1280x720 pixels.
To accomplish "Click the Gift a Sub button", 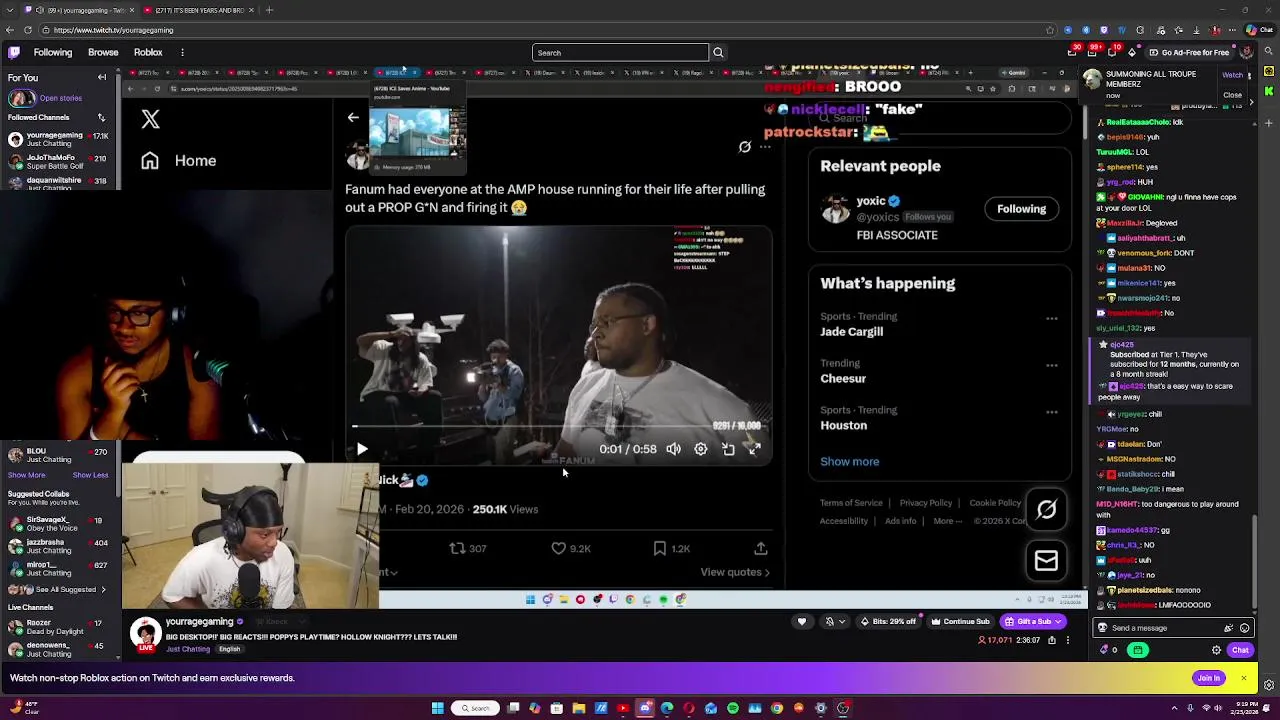I will (x=1027, y=621).
